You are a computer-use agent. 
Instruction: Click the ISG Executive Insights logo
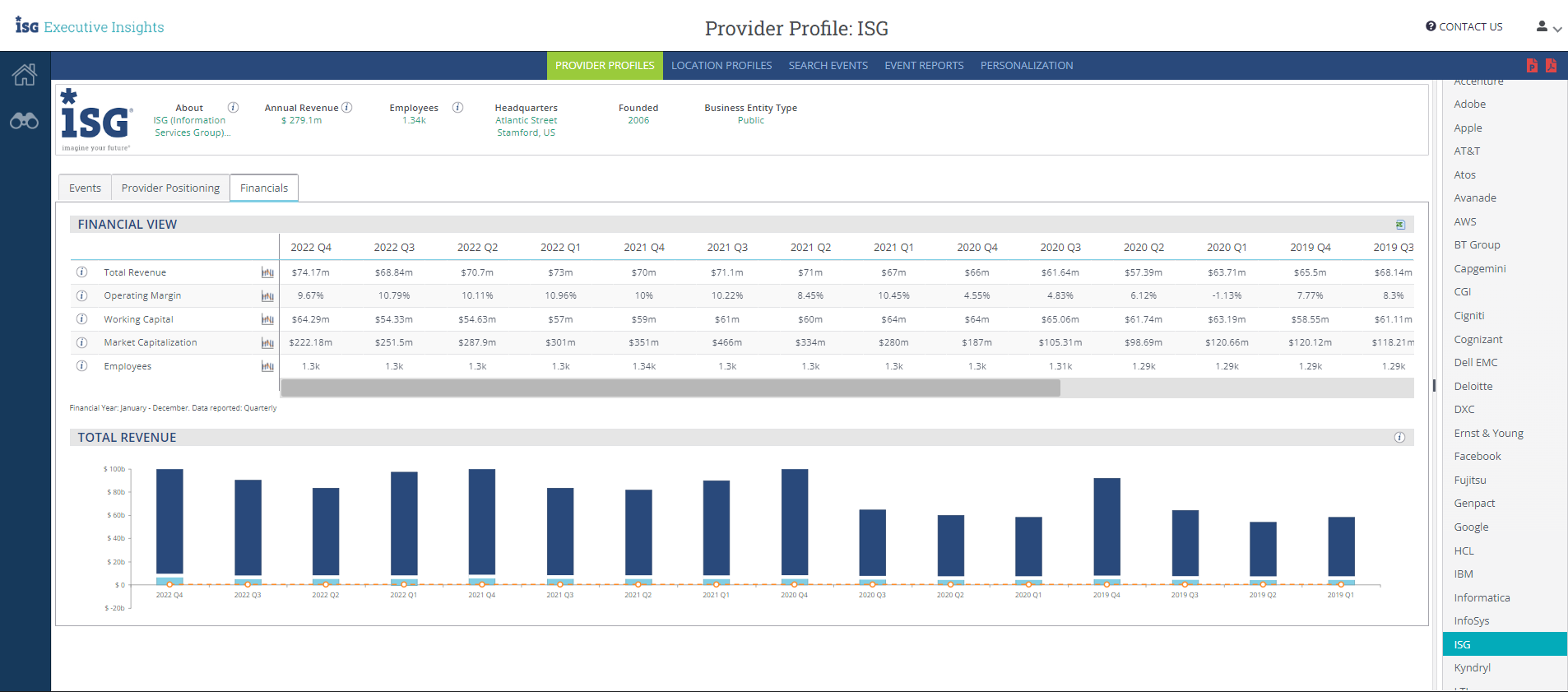pos(90,26)
